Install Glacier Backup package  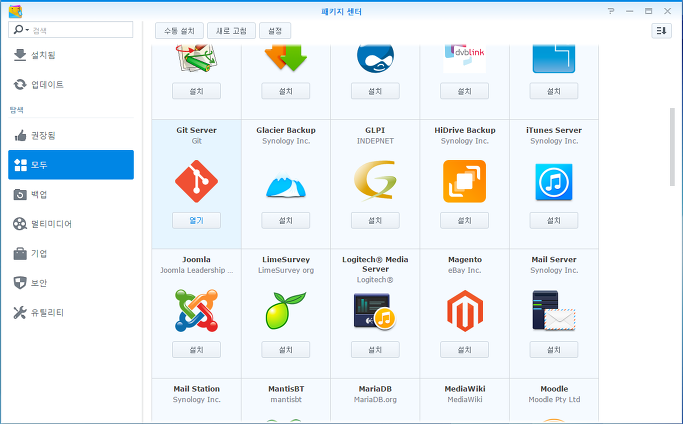pyautogui.click(x=286, y=220)
